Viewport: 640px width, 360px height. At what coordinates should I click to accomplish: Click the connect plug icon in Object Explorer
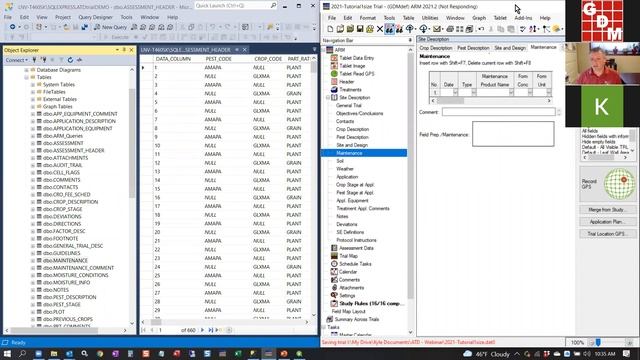(34, 60)
